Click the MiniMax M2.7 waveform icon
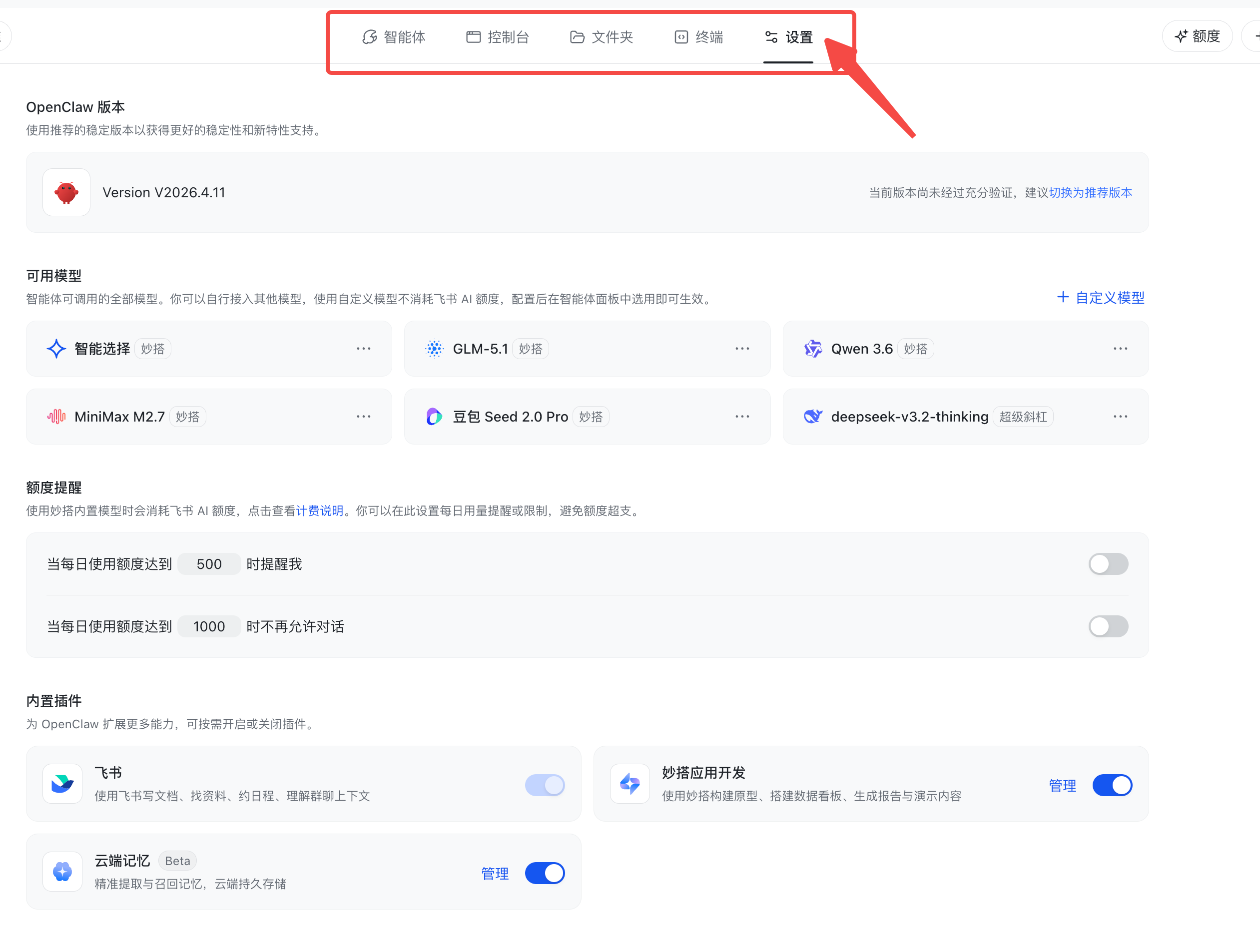 pos(56,417)
